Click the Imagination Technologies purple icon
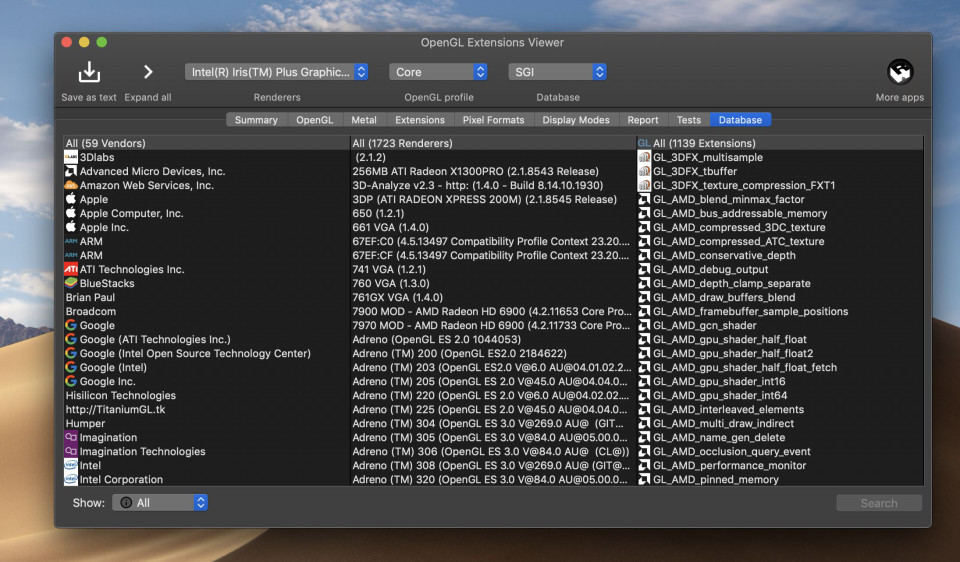Screen dimensions: 960x562 click(x=71, y=451)
